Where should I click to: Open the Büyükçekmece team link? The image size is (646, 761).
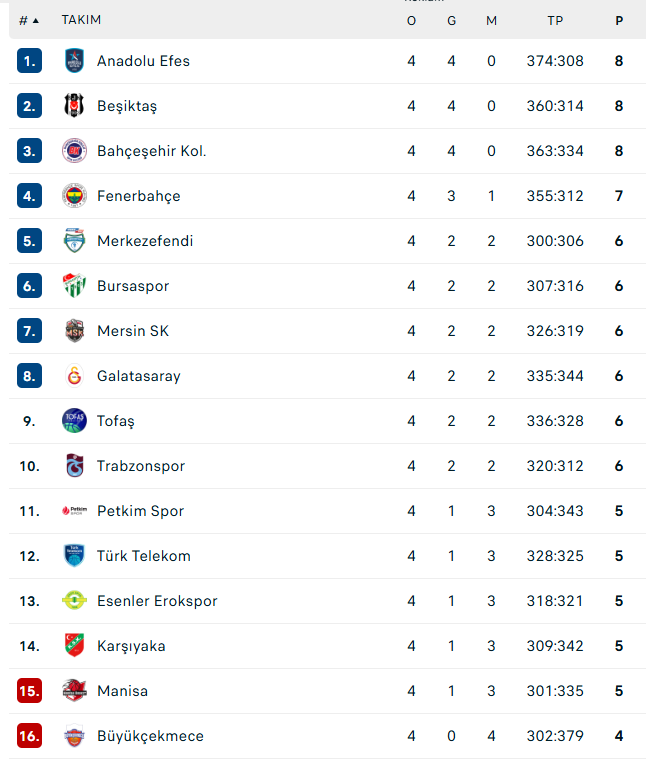(150, 736)
